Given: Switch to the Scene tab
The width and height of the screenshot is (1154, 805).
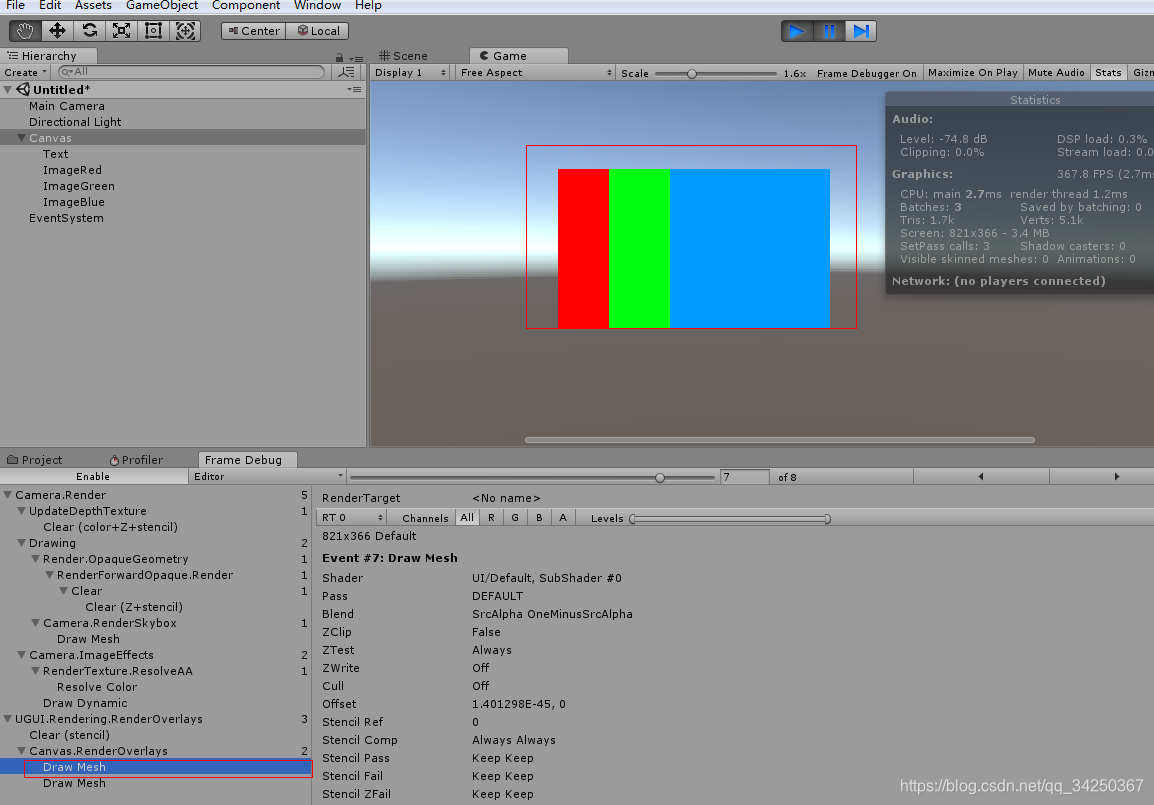Looking at the screenshot, I should pos(403,56).
